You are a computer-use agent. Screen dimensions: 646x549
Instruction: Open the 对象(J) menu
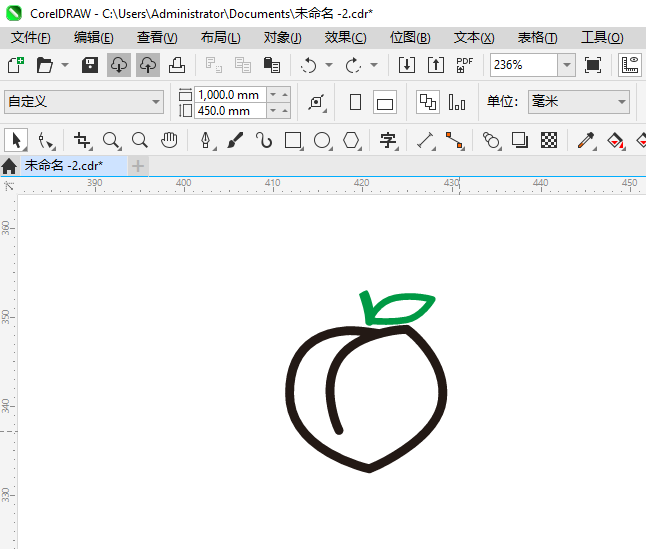coord(283,37)
